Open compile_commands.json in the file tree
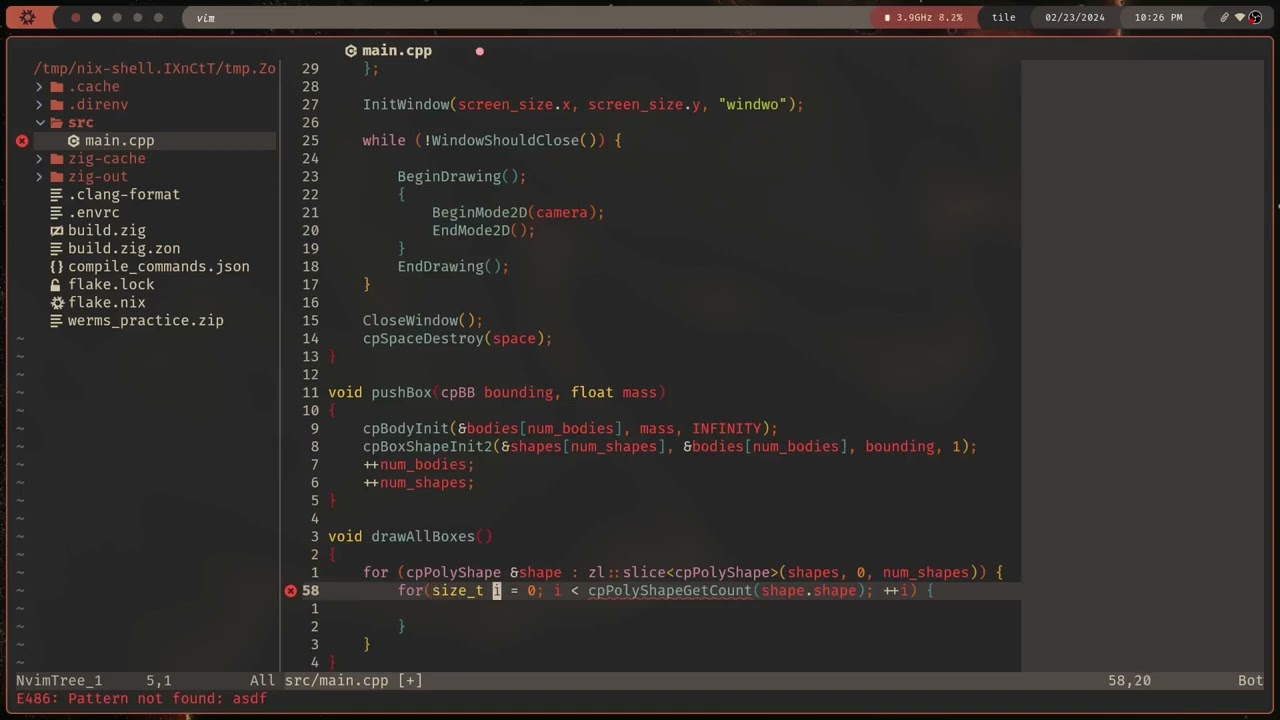The height and width of the screenshot is (720, 1280). [x=159, y=267]
